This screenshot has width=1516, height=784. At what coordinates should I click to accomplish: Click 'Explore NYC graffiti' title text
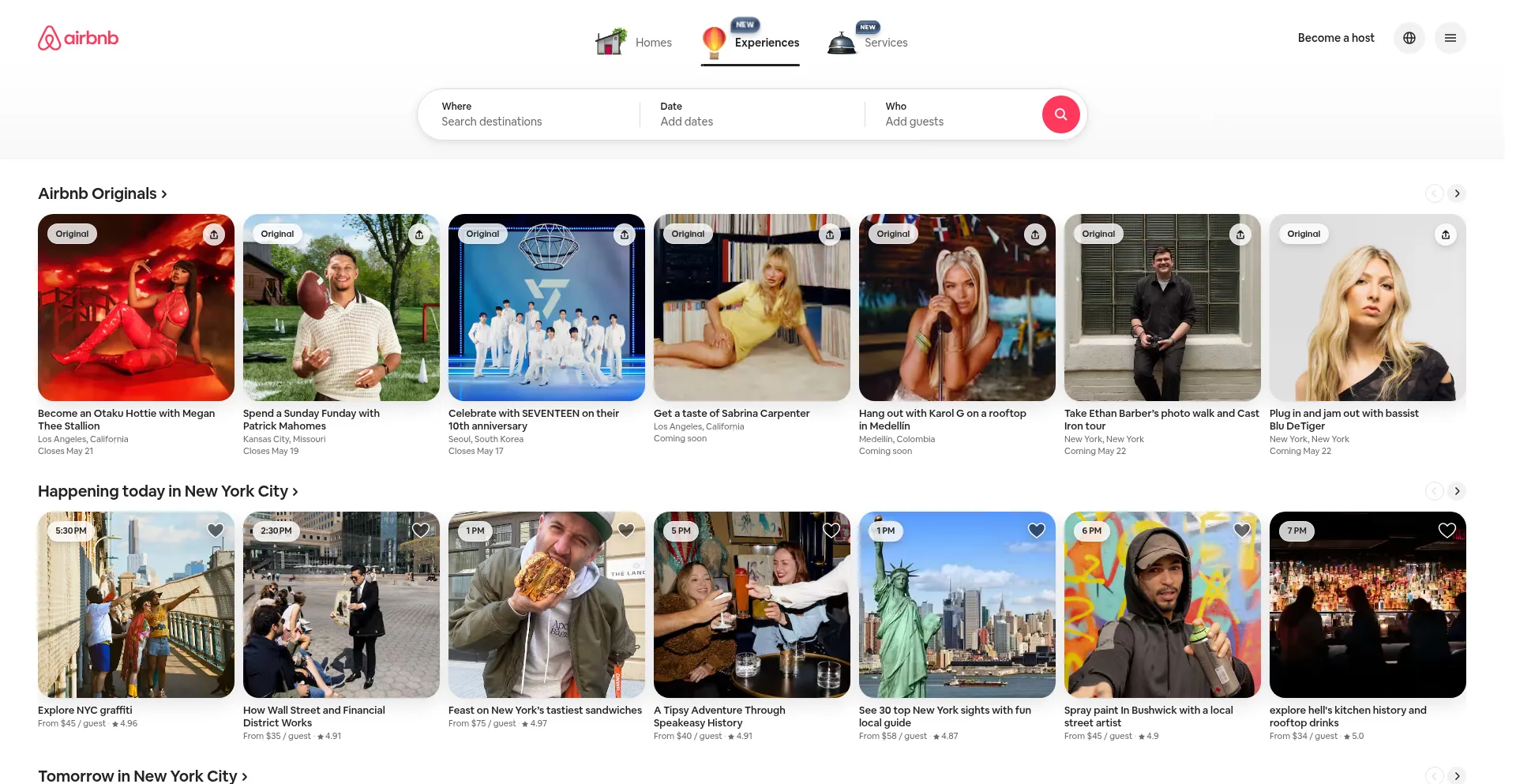point(85,710)
